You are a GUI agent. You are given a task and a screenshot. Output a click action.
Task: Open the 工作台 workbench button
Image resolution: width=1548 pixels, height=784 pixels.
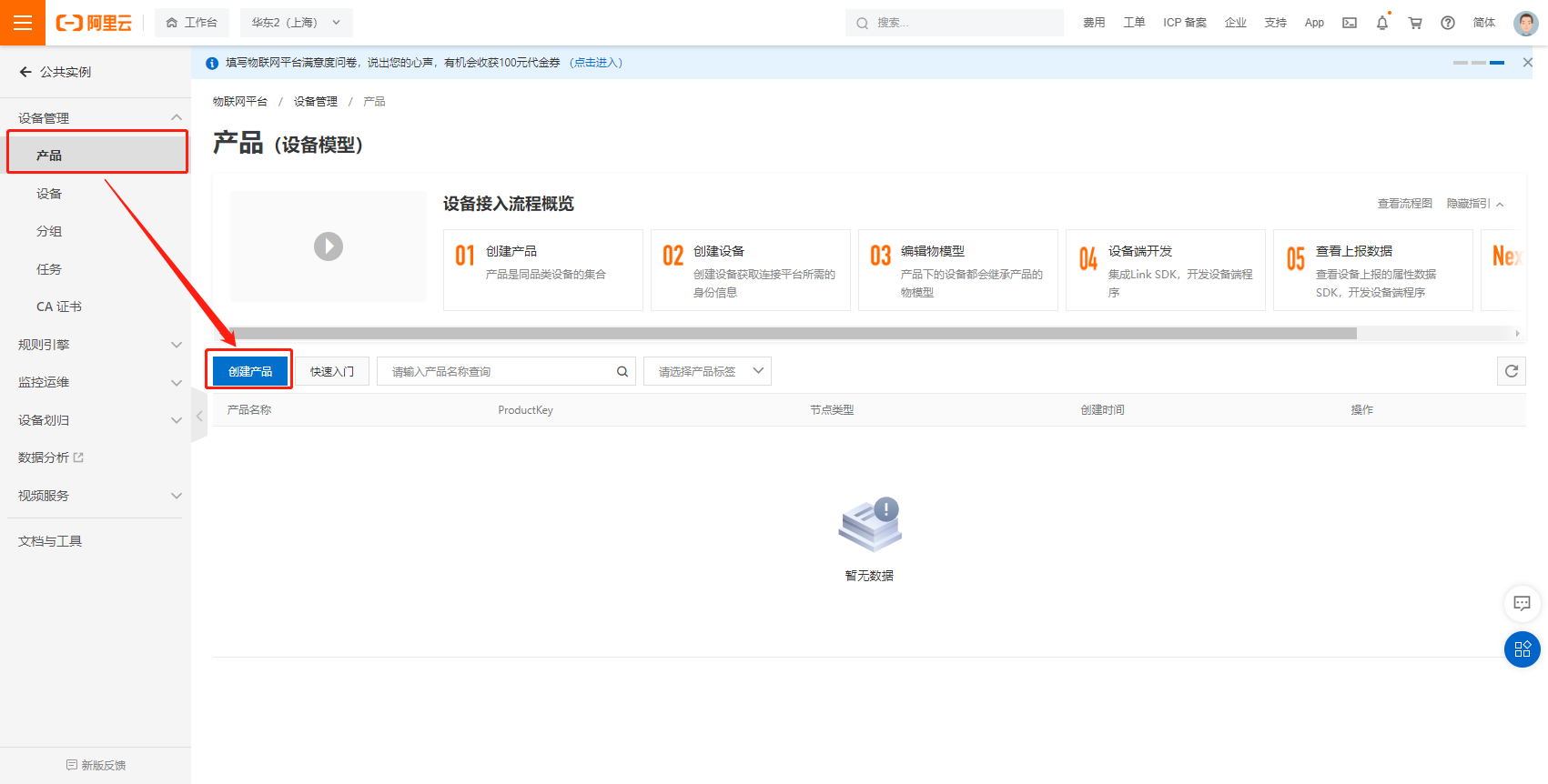click(192, 23)
